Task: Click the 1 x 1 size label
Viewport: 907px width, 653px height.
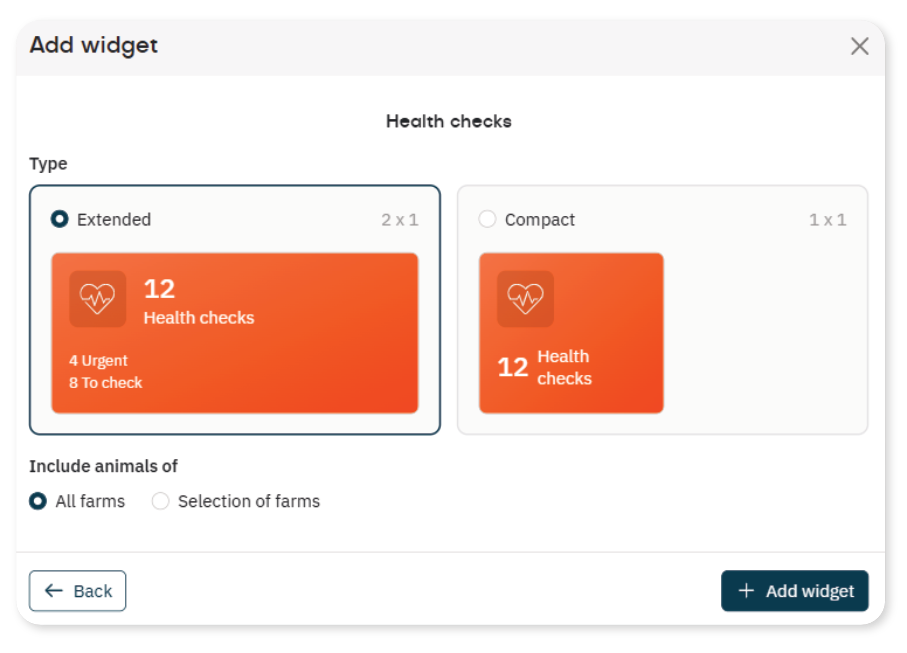Action: 828,220
